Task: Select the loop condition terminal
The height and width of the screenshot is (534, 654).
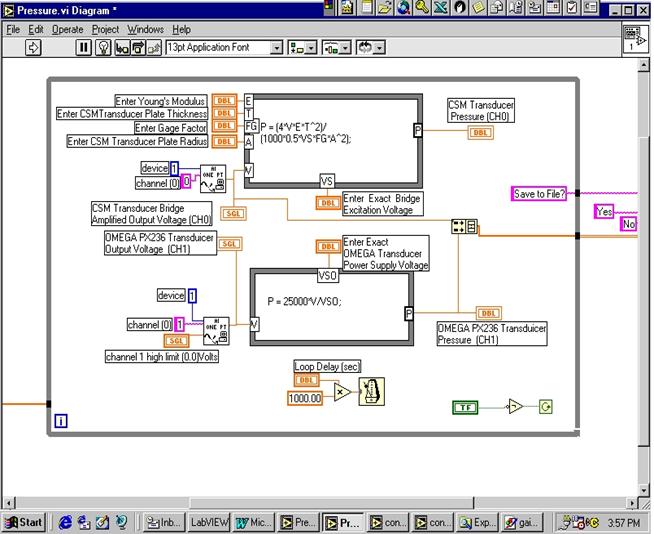Action: [x=545, y=407]
